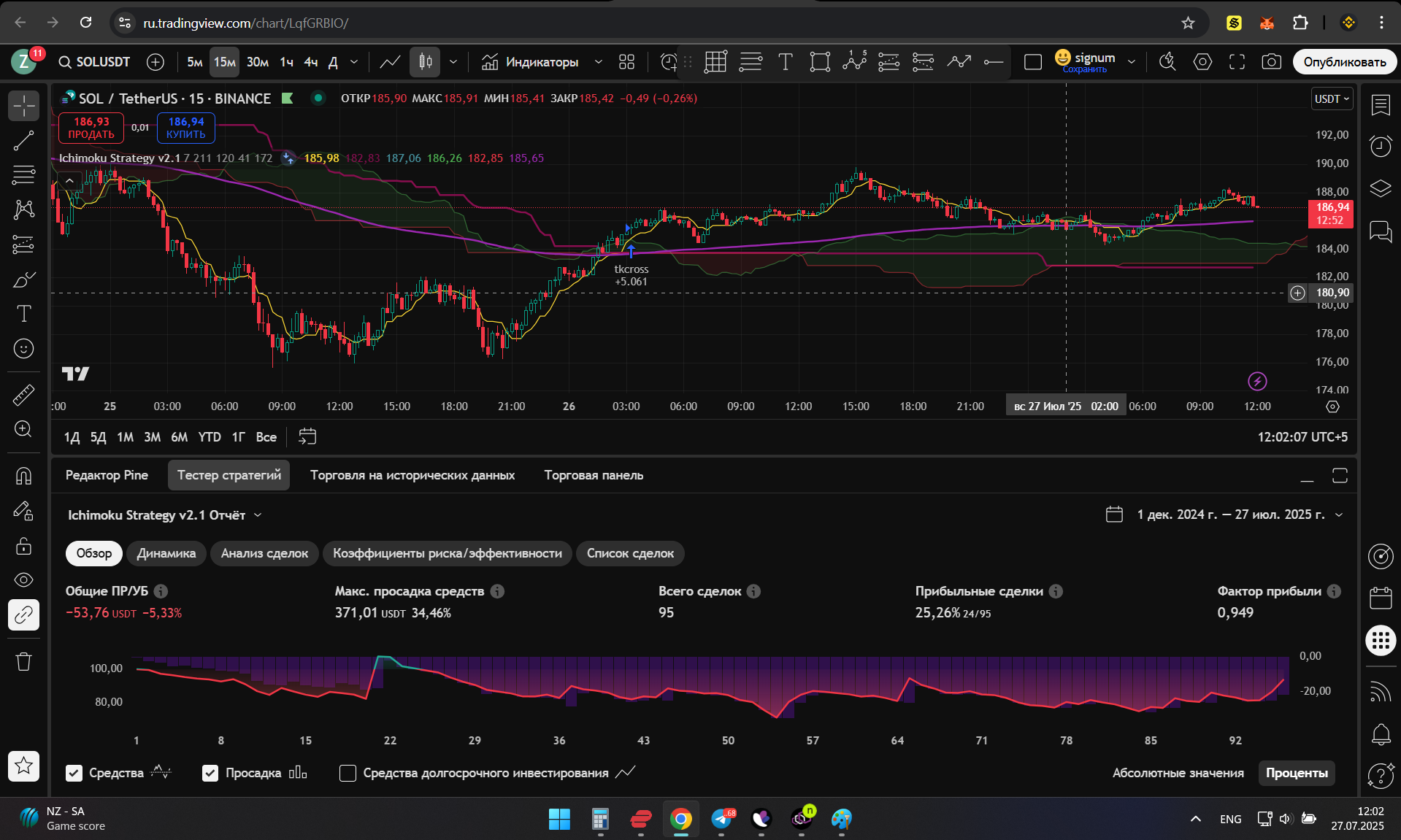The image size is (1401, 840).
Task: Select the trend line drawing tool
Action: pyautogui.click(x=24, y=140)
